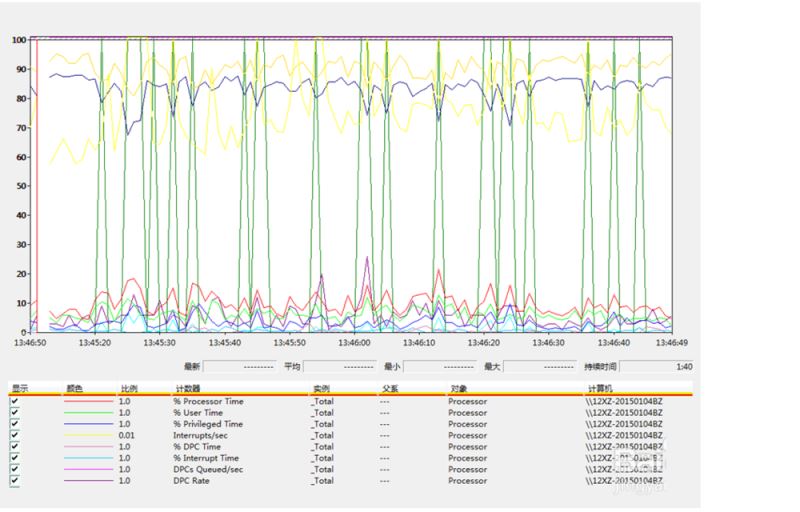Click the 显示 column header
This screenshot has width=800, height=512.
20,388
